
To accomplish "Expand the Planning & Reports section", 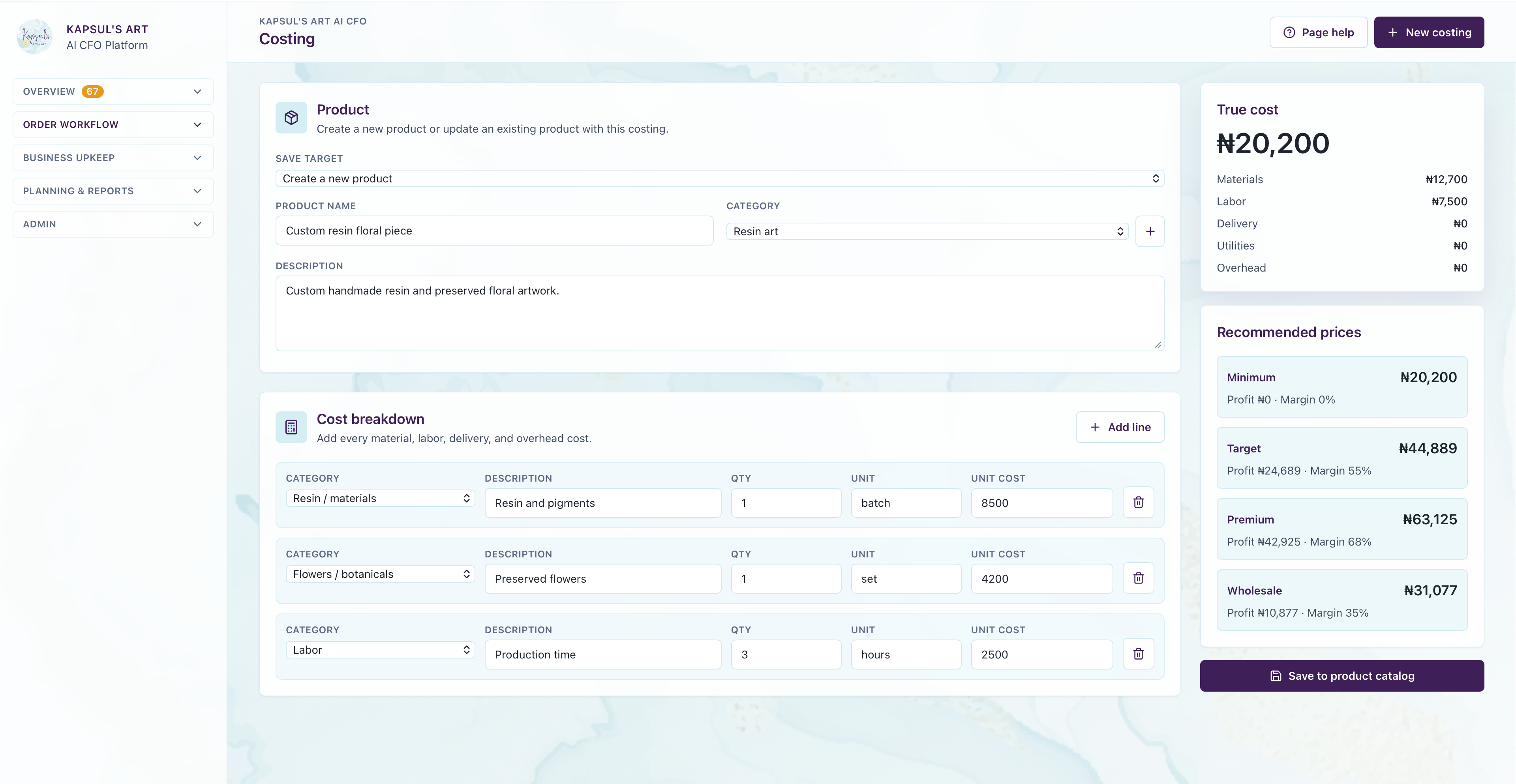I will (113, 191).
